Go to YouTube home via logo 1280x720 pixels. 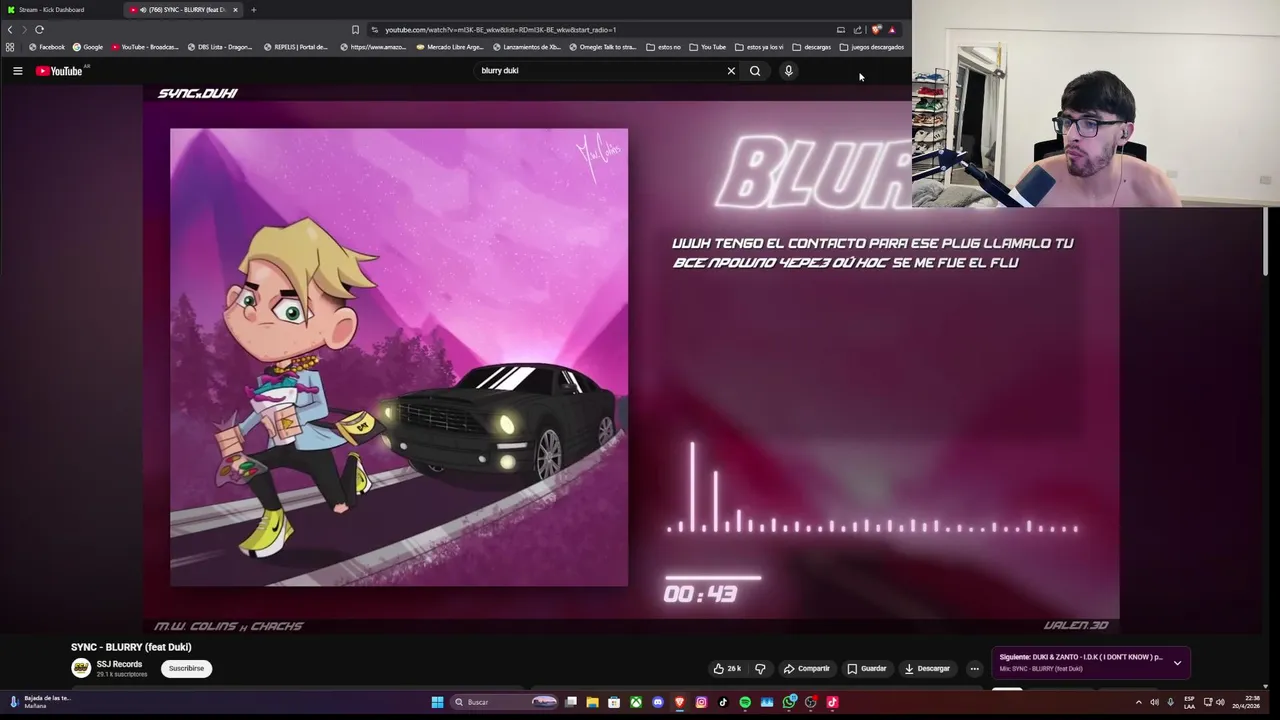59,71
